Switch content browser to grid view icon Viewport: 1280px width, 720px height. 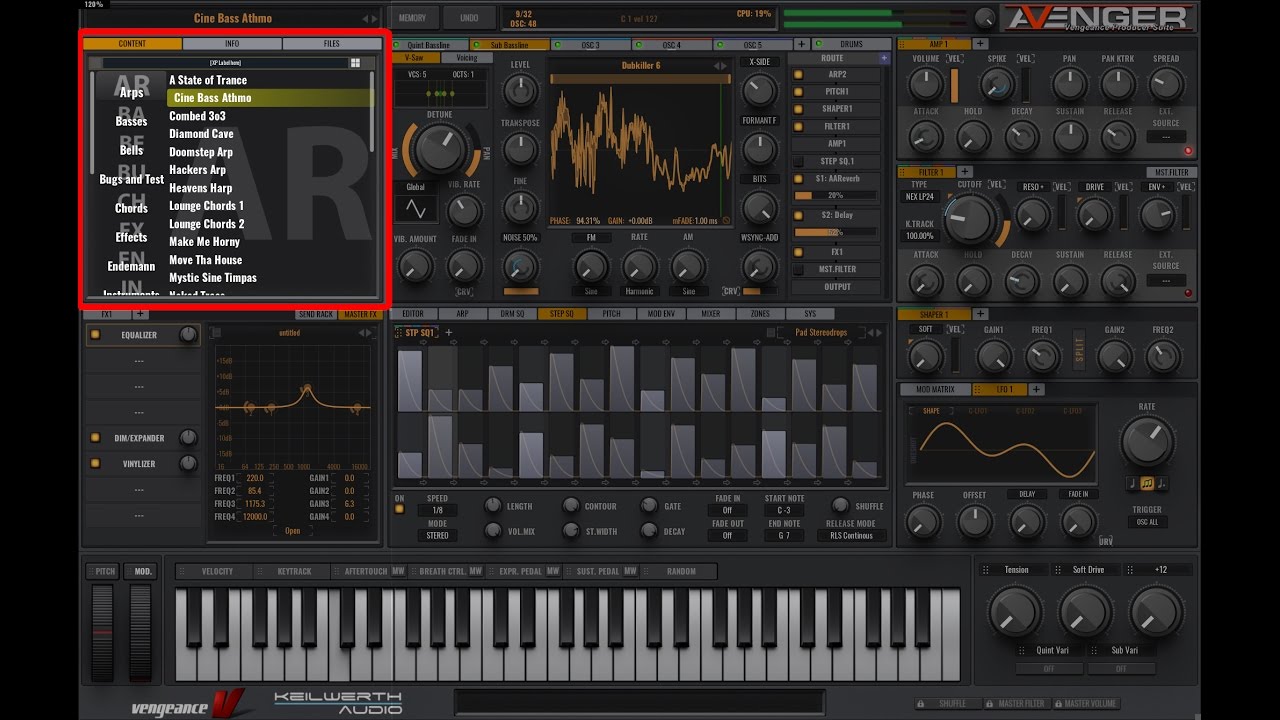point(355,63)
